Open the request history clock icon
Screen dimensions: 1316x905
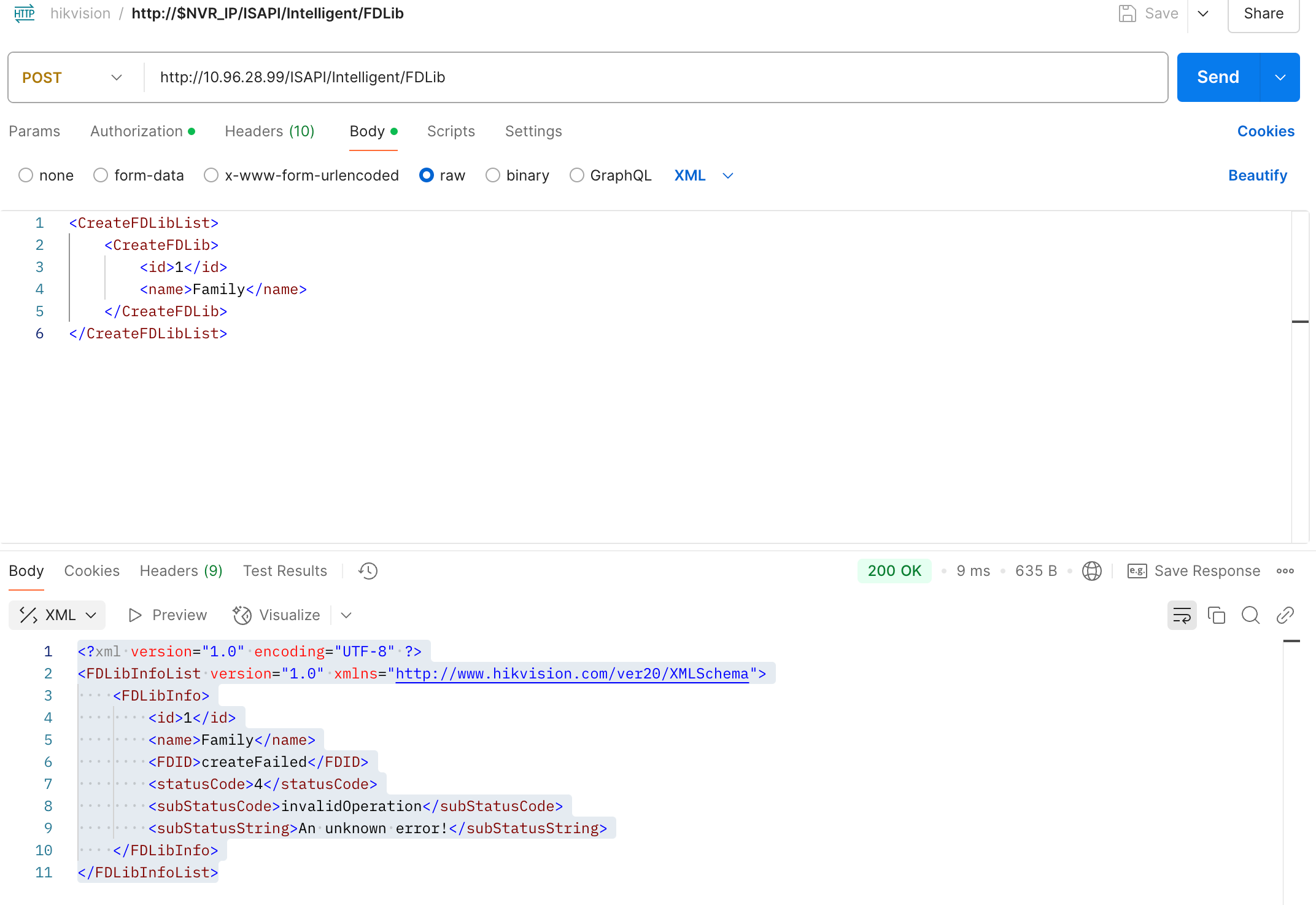click(367, 570)
